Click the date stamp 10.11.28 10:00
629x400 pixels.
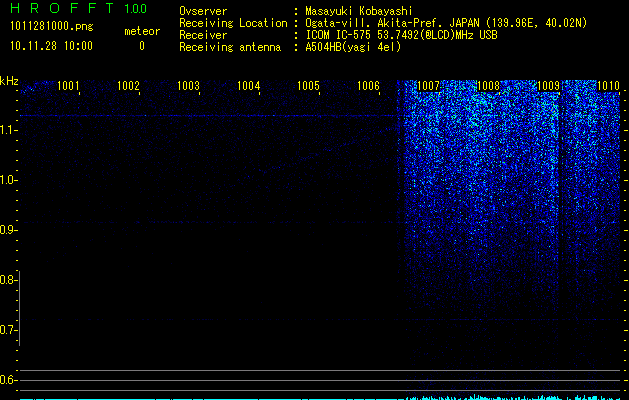point(51,46)
